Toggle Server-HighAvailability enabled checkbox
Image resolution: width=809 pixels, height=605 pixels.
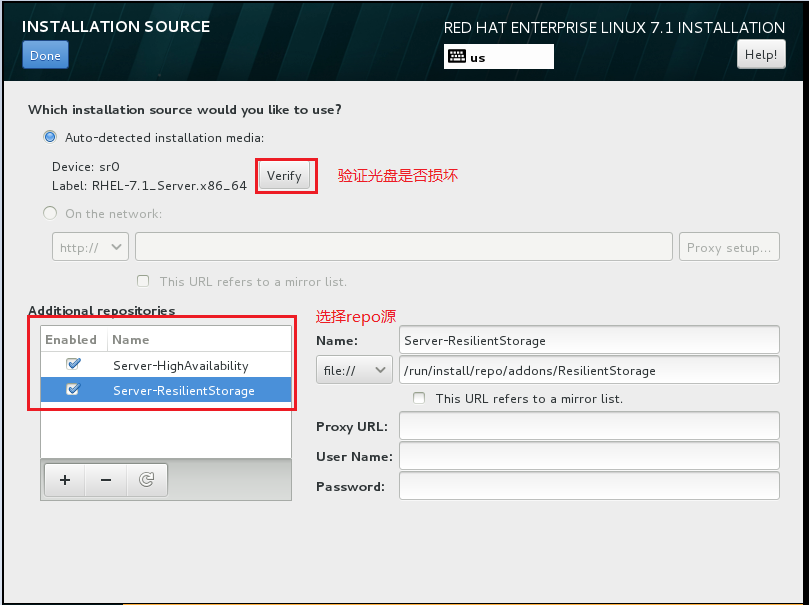pos(73,364)
